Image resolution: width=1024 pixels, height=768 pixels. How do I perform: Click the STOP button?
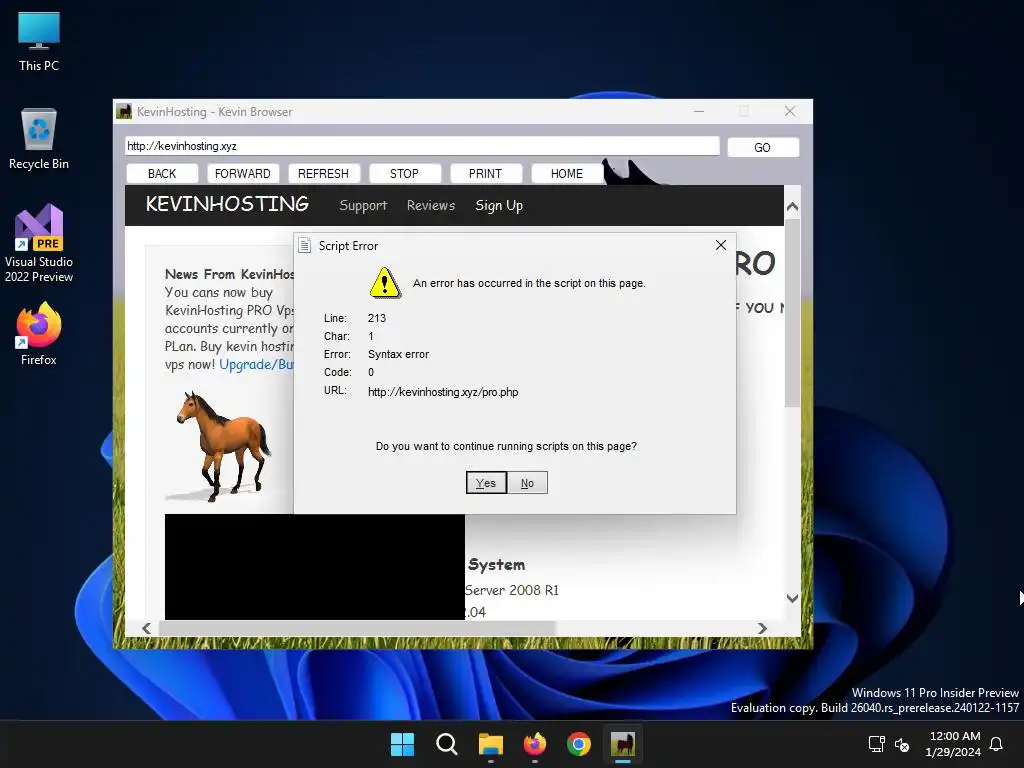pyautogui.click(x=404, y=174)
